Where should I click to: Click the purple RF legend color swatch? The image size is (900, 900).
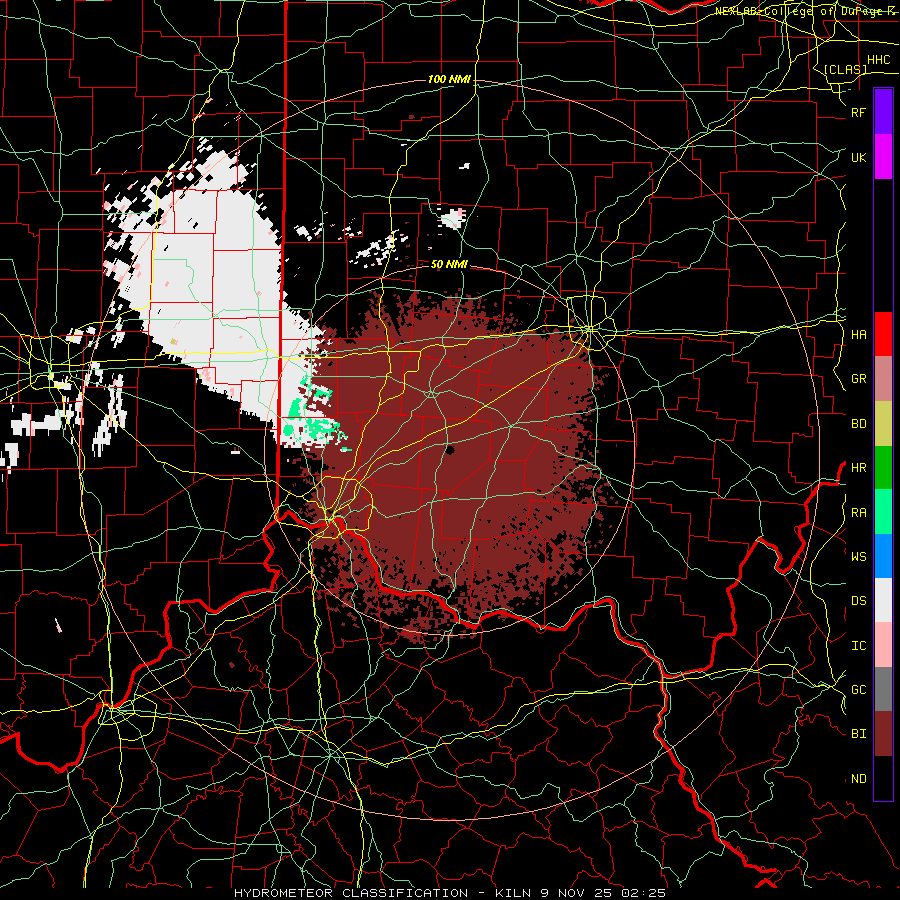(883, 112)
